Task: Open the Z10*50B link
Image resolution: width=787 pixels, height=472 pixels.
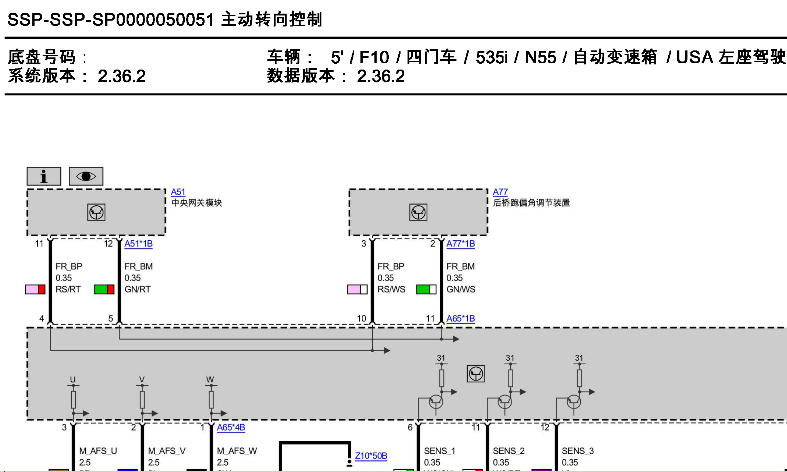Action: (x=371, y=455)
